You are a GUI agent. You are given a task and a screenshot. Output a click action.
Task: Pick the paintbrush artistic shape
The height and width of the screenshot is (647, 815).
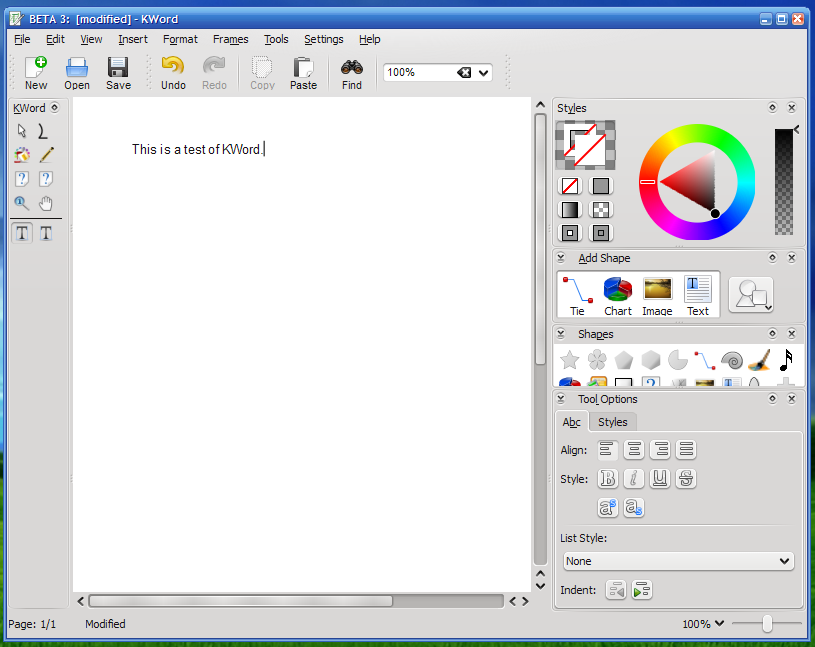[759, 360]
